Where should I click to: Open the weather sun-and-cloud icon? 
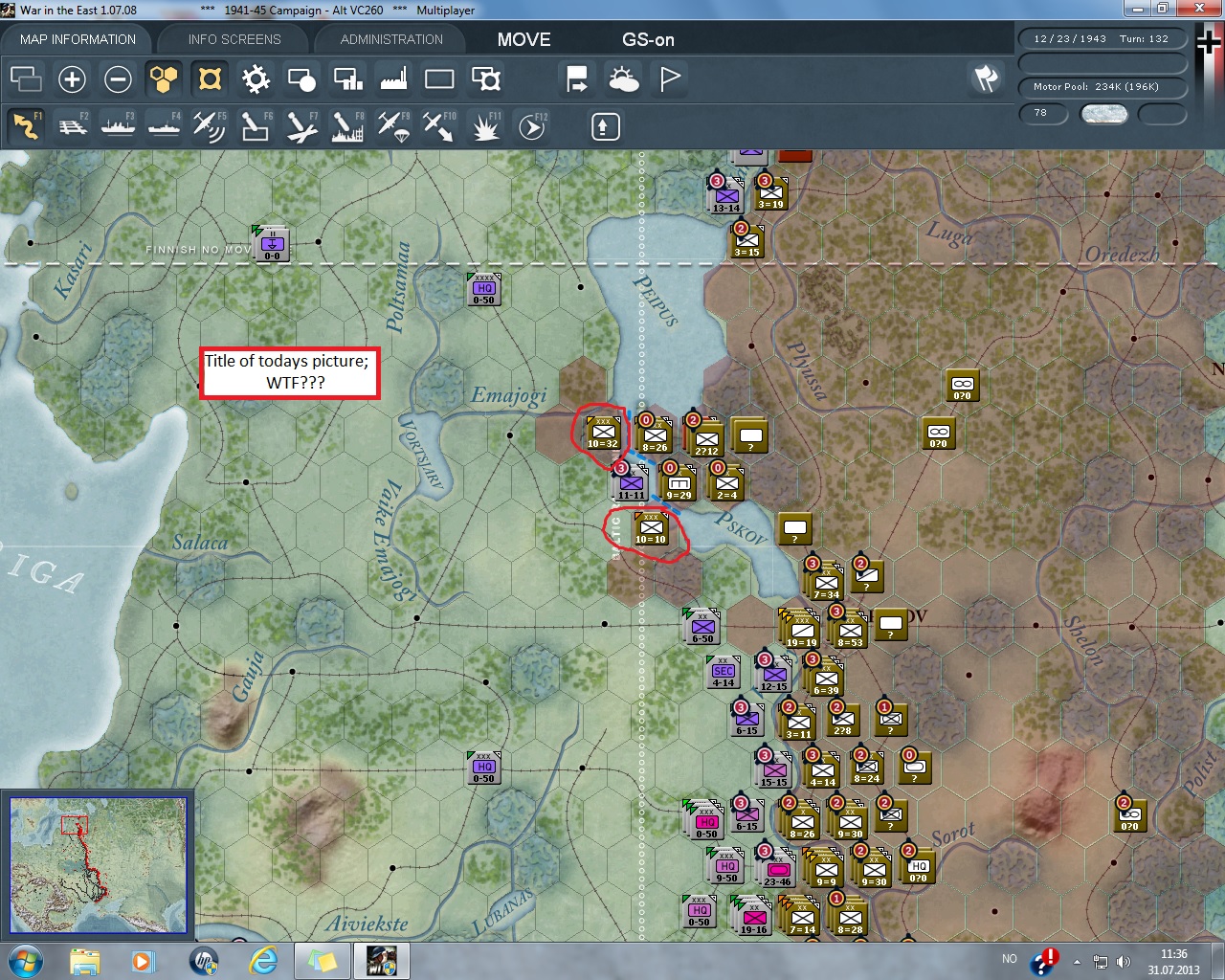623,78
